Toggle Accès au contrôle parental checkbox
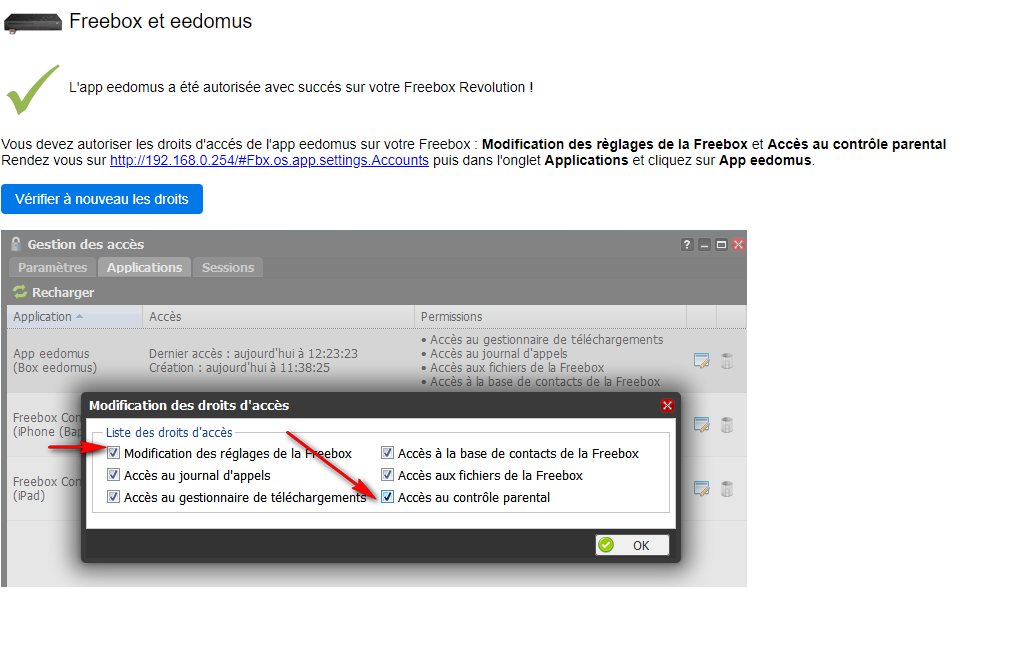1022x649 pixels. tap(388, 497)
